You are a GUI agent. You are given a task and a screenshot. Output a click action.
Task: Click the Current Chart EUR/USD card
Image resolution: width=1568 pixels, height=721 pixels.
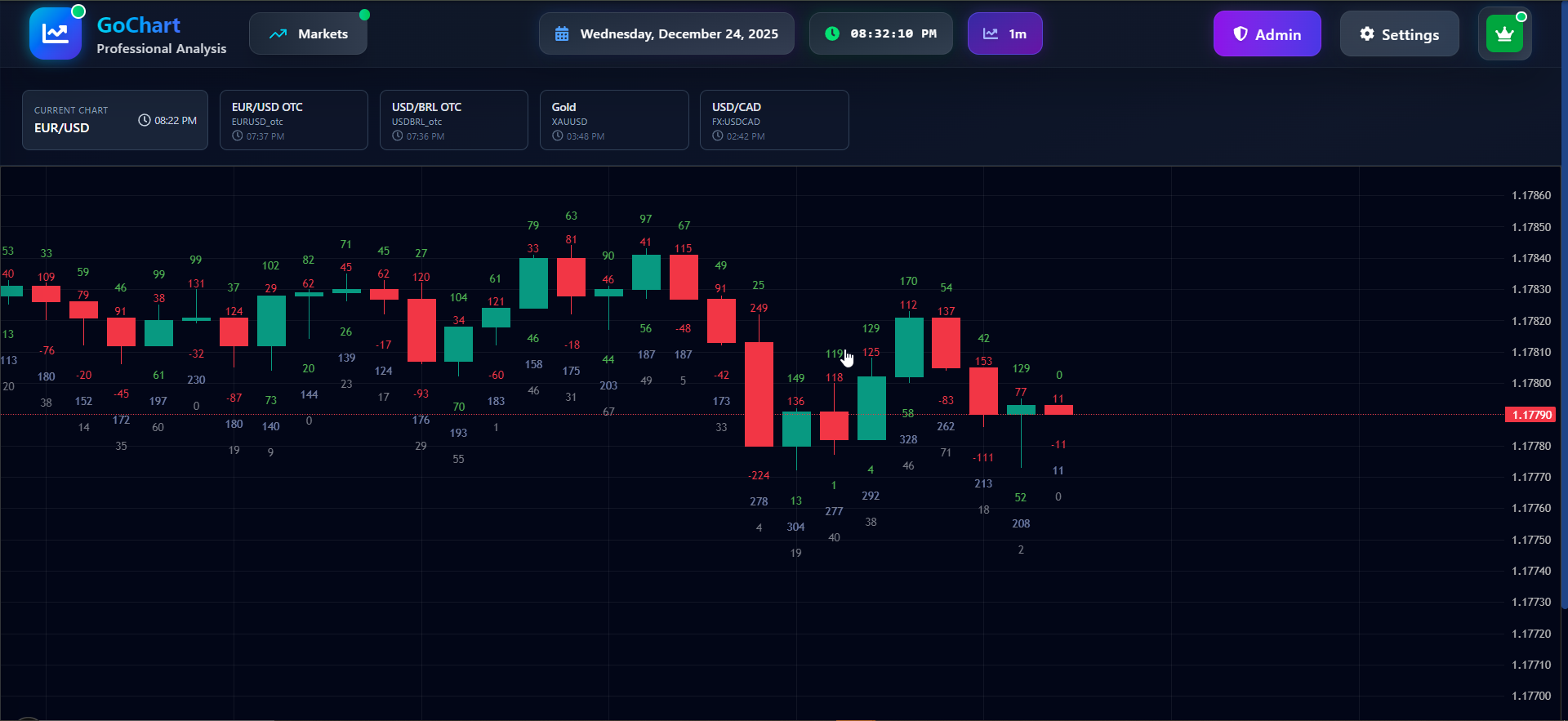tap(115, 120)
